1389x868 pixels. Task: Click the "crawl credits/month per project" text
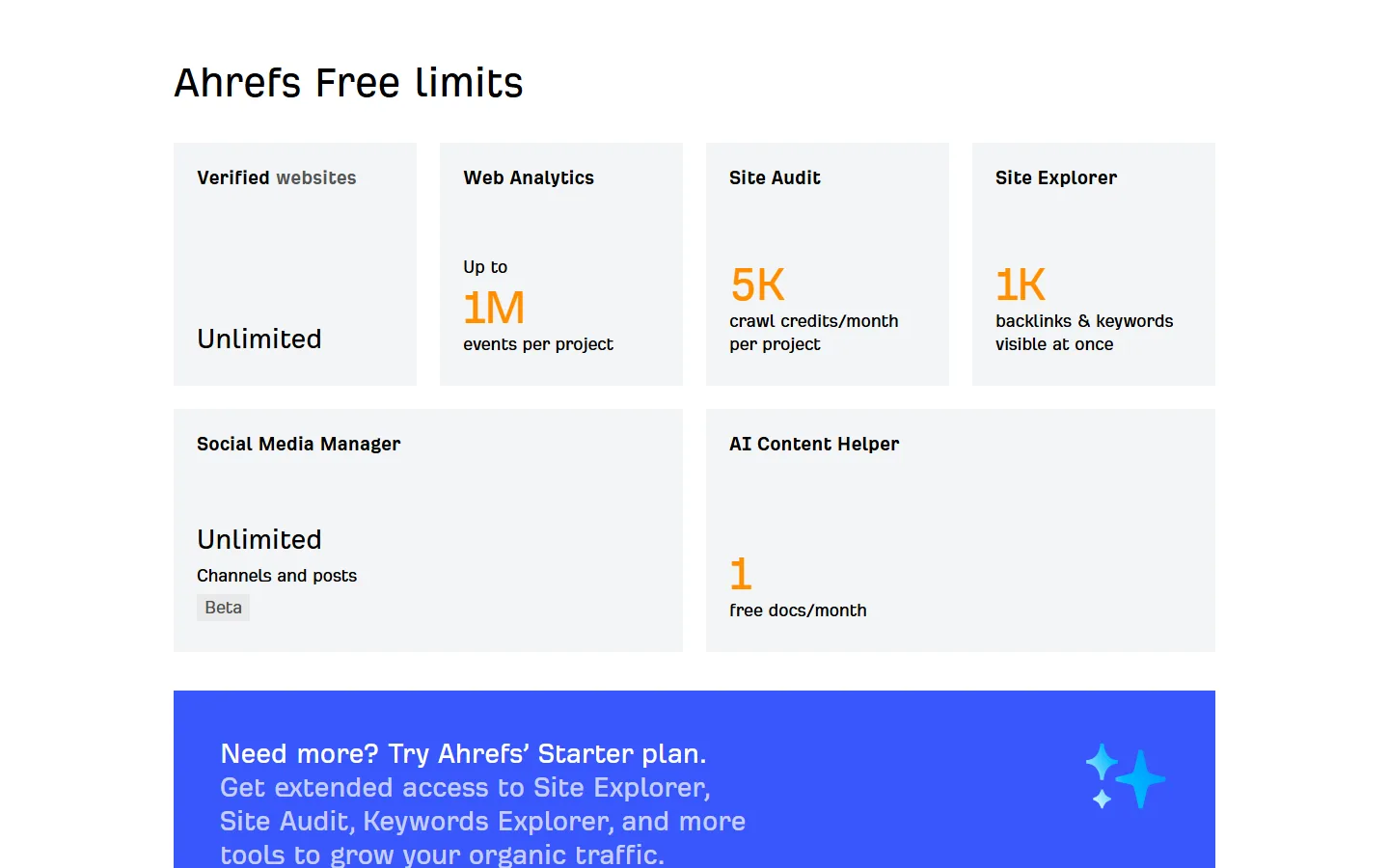[814, 333]
